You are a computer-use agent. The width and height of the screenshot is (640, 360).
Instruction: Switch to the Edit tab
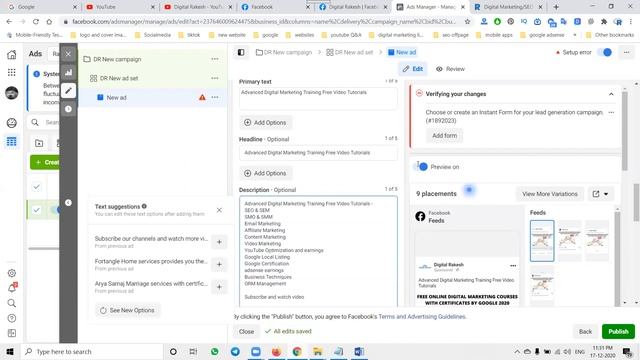[x=413, y=69]
